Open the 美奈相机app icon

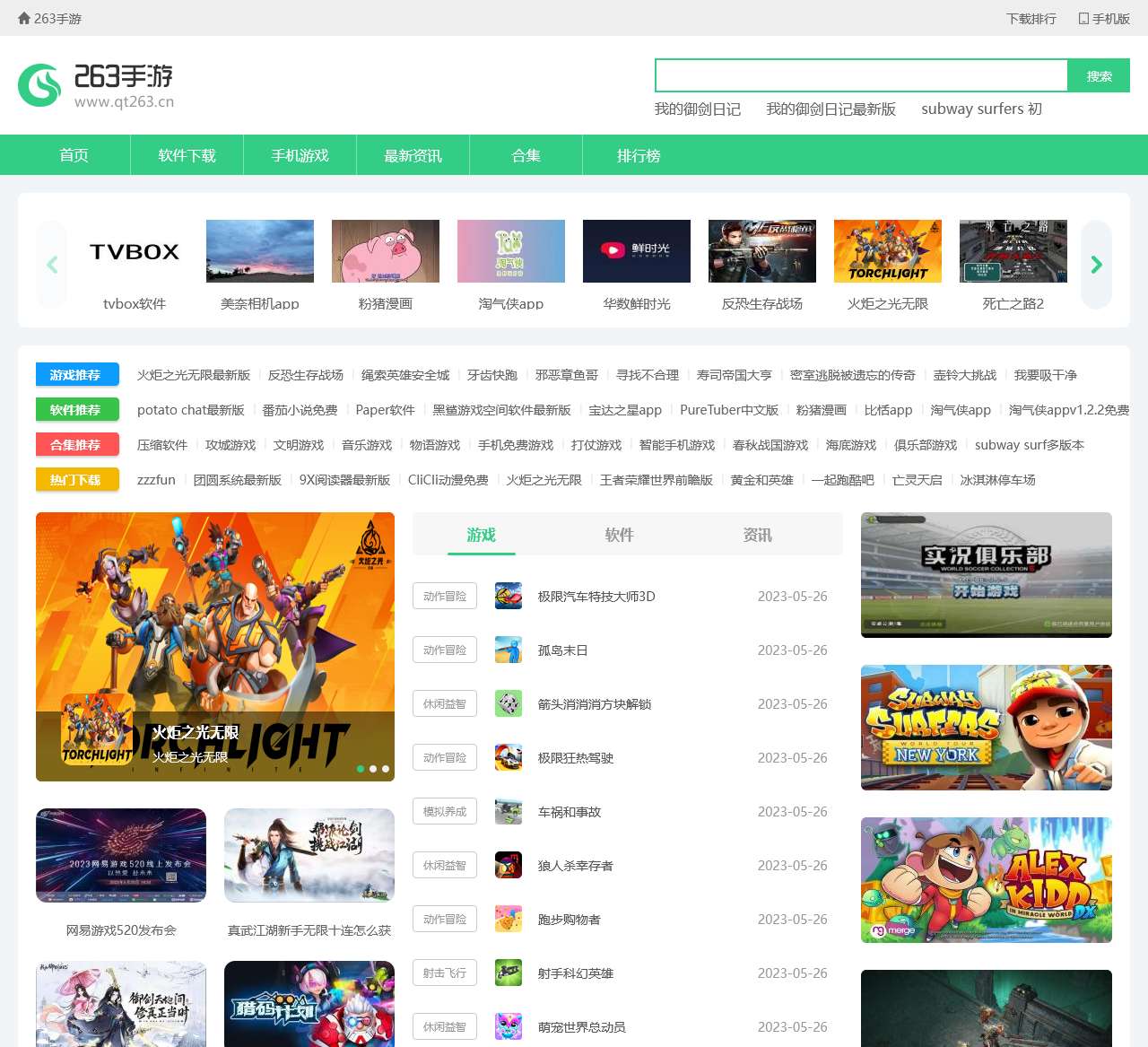click(x=260, y=251)
